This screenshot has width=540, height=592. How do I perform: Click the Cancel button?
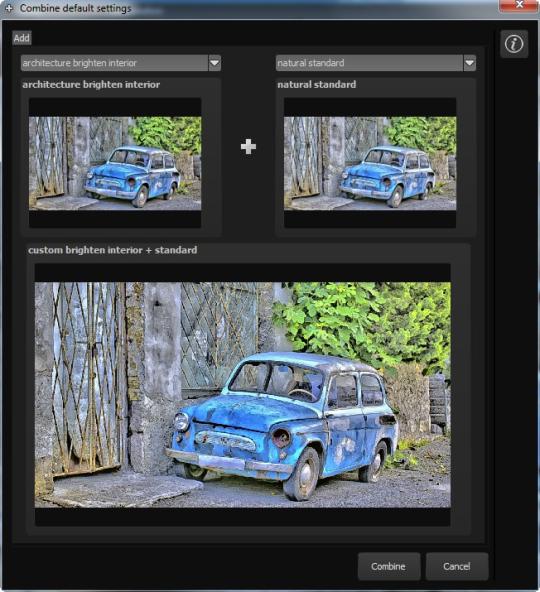pos(457,566)
